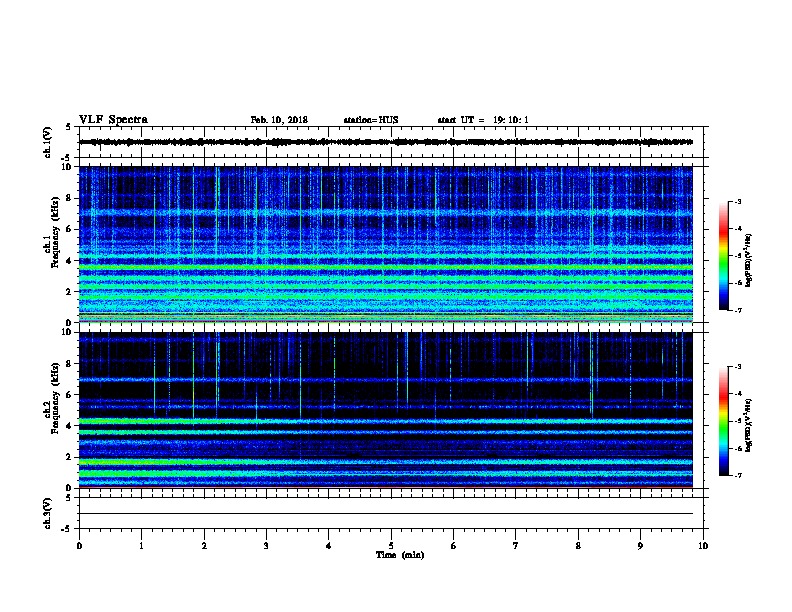The width and height of the screenshot is (792, 612).
Task: Click the ch.1 colorbar "log(PSD)(V²/Hz)" label
Action: pyautogui.click(x=749, y=260)
